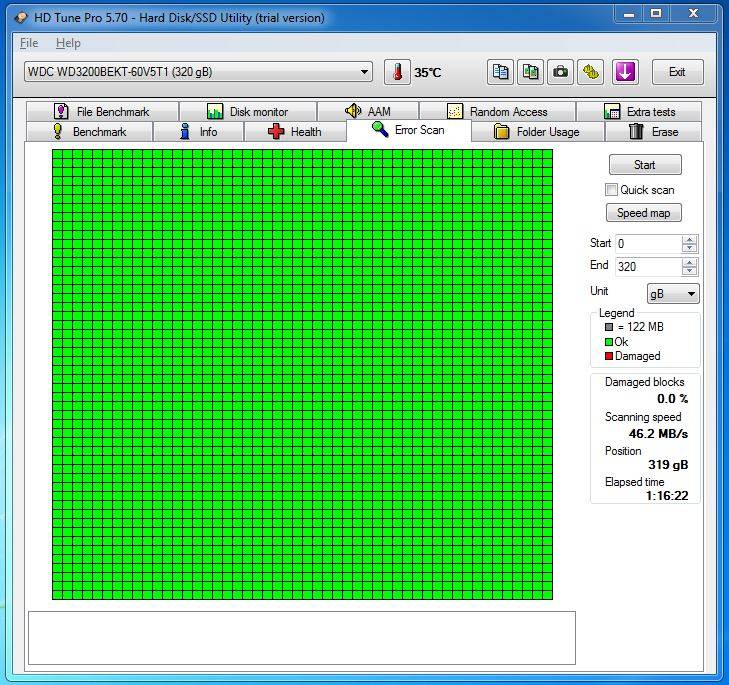This screenshot has width=729, height=685.
Task: Click the copy text to clipboard icon
Action: pos(500,72)
